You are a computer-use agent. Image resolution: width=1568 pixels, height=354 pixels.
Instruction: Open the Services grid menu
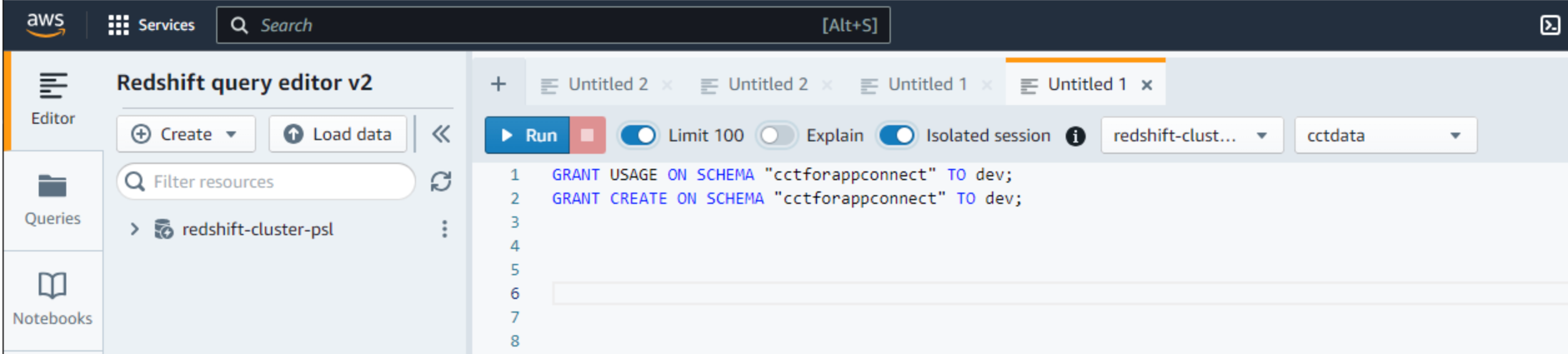coord(118,25)
